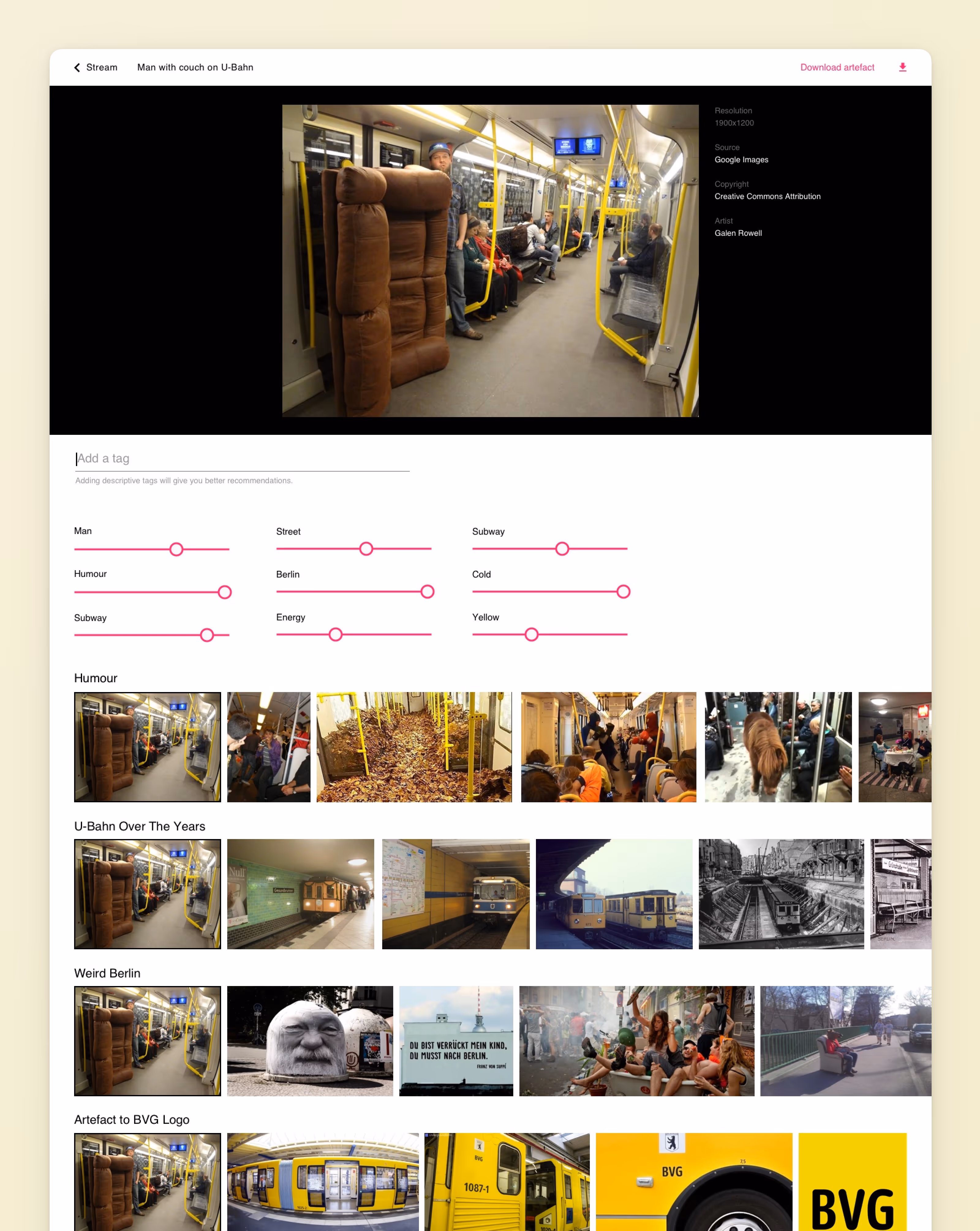Click the Yellow slider handle
The image size is (980, 1231).
point(531,634)
